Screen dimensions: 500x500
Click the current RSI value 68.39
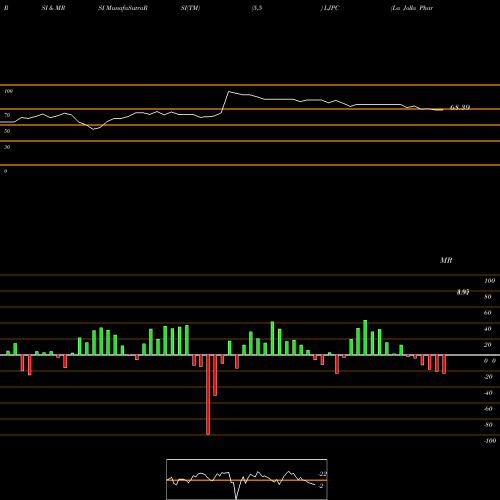(460, 107)
